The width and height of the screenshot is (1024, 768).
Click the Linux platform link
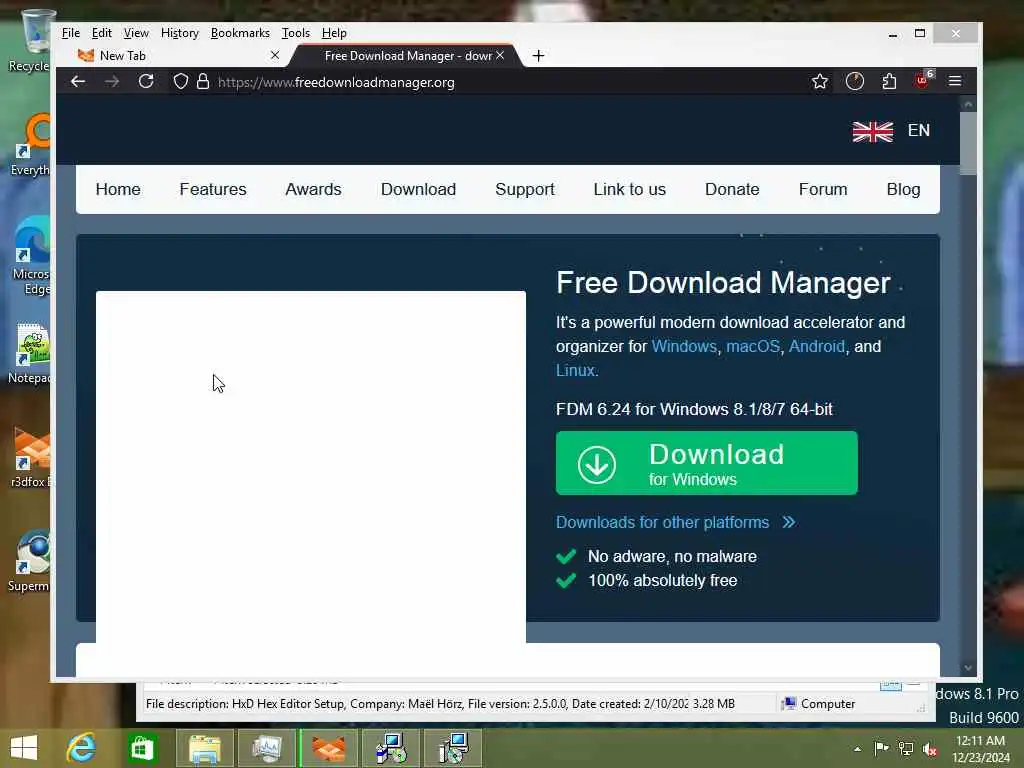point(575,370)
